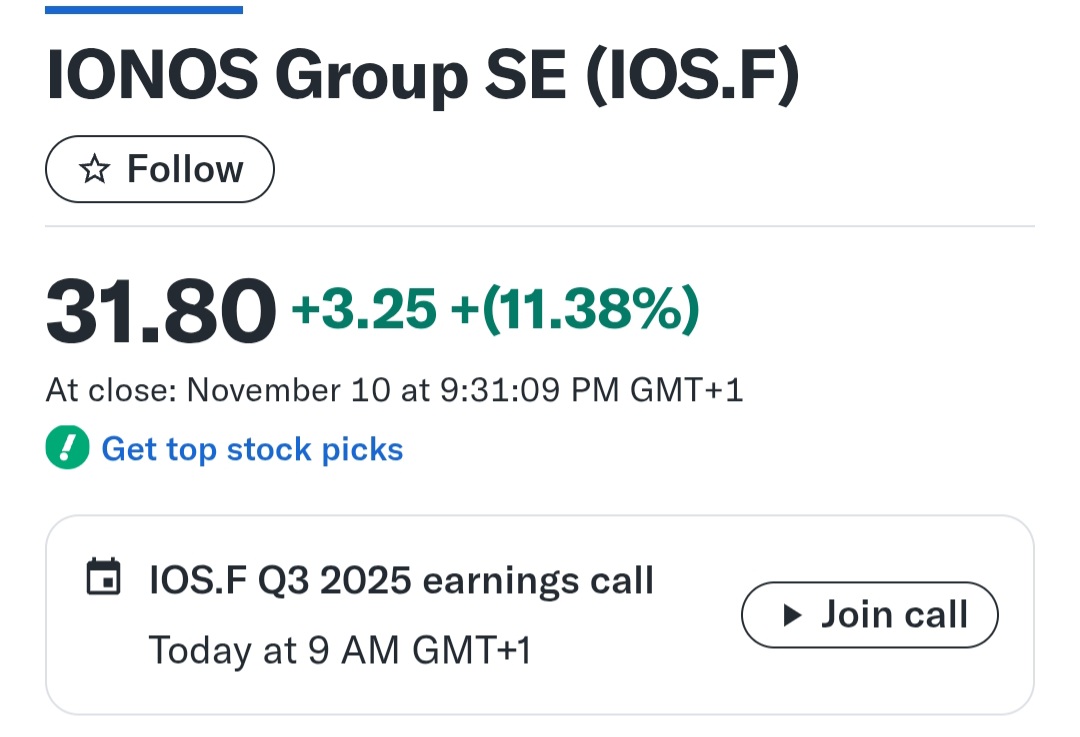Click the (IOS.F) ticker symbol in the heading
Screen dimensions: 1080x737
coord(693,75)
